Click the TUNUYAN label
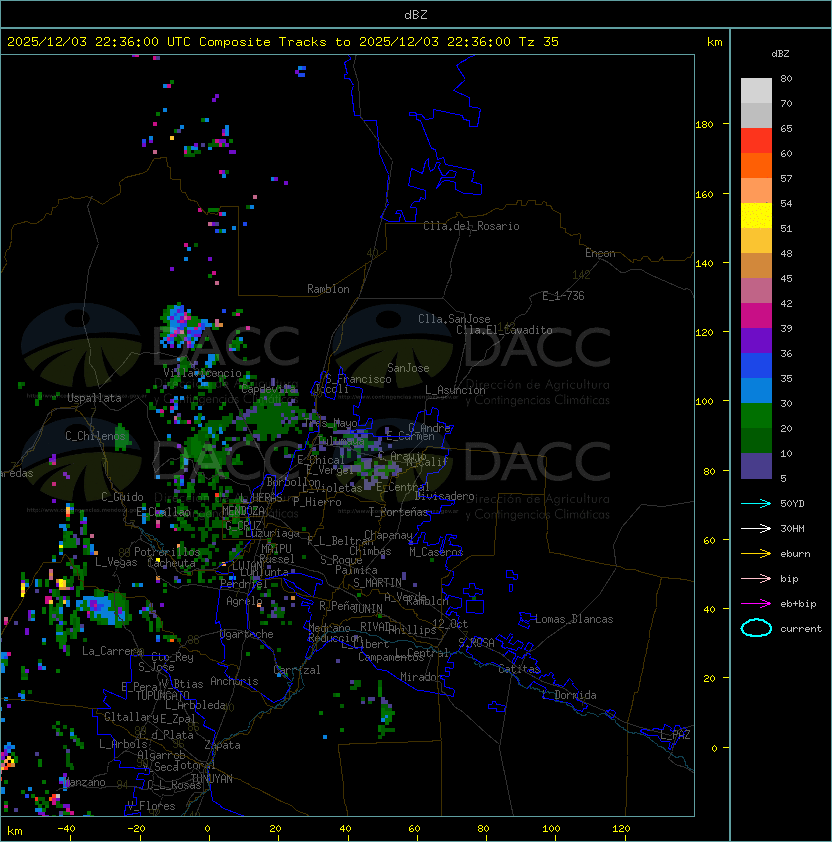 click(212, 779)
